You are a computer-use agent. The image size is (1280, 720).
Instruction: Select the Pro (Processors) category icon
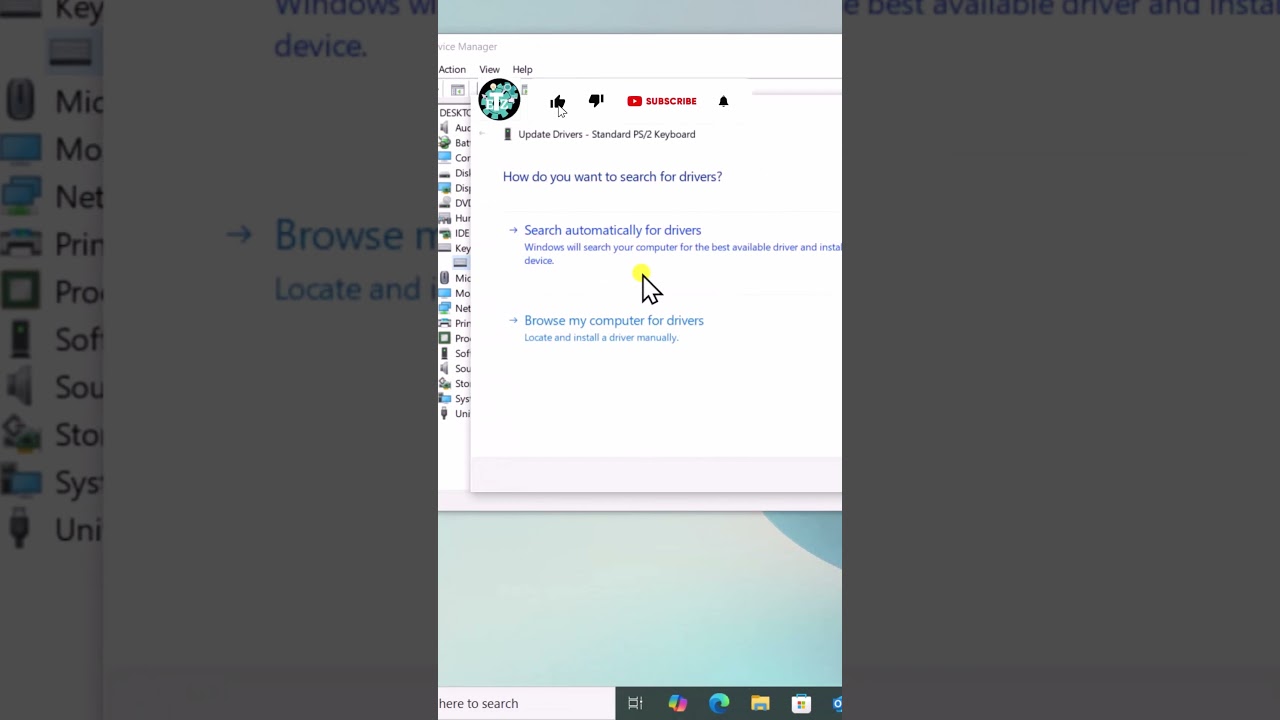pos(444,338)
